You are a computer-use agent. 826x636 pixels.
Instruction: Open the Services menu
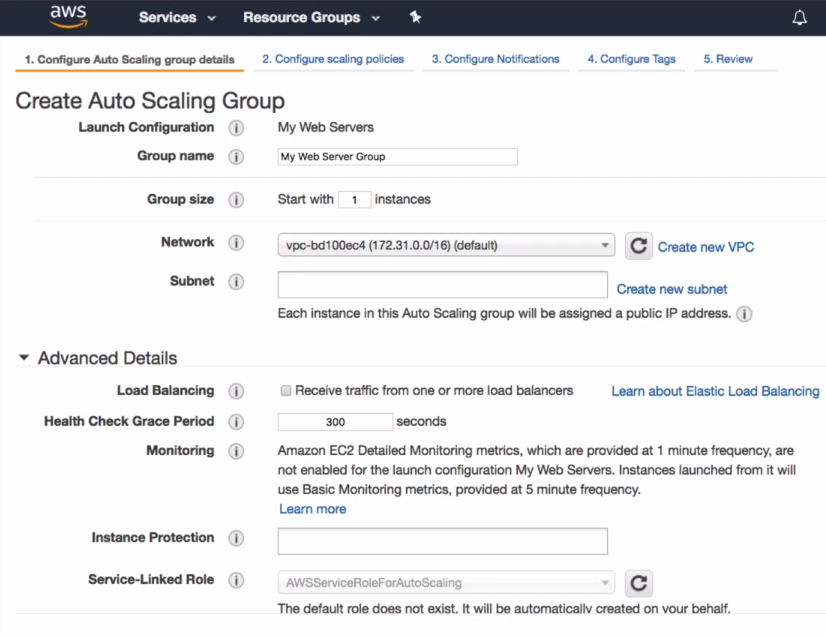coord(177,18)
